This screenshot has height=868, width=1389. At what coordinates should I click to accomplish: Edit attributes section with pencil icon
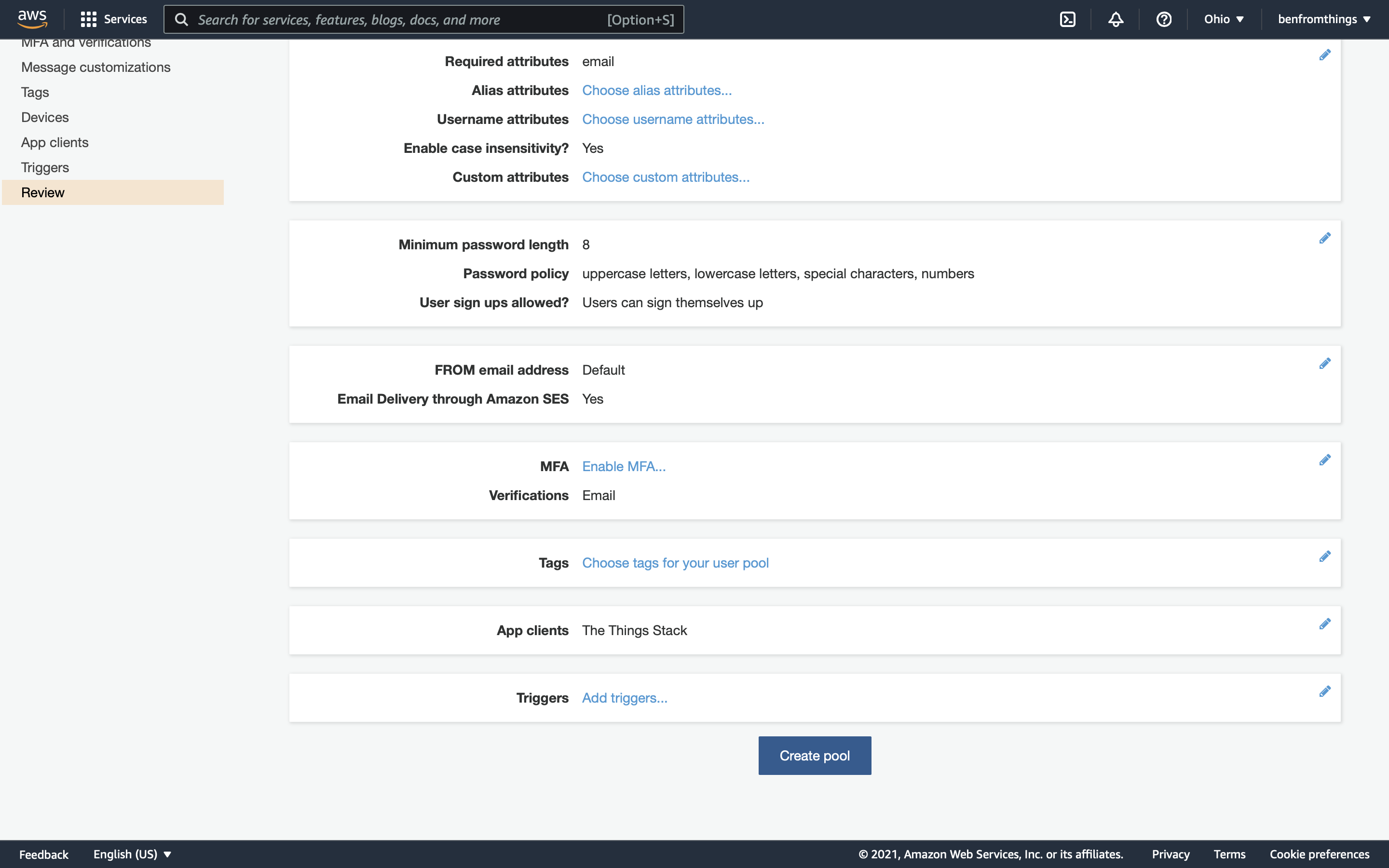(x=1325, y=55)
